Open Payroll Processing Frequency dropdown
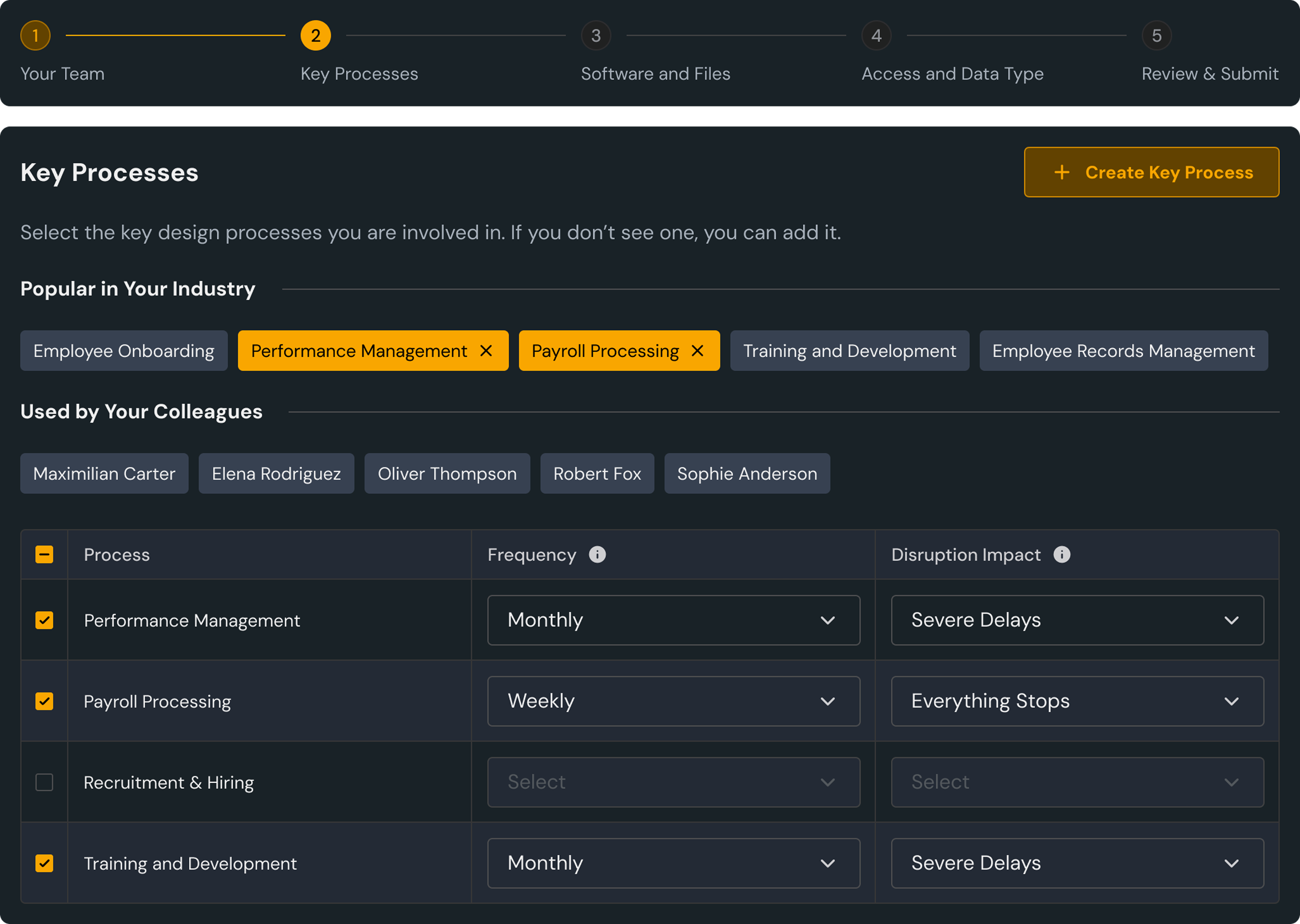This screenshot has height=924, width=1300. pos(673,701)
